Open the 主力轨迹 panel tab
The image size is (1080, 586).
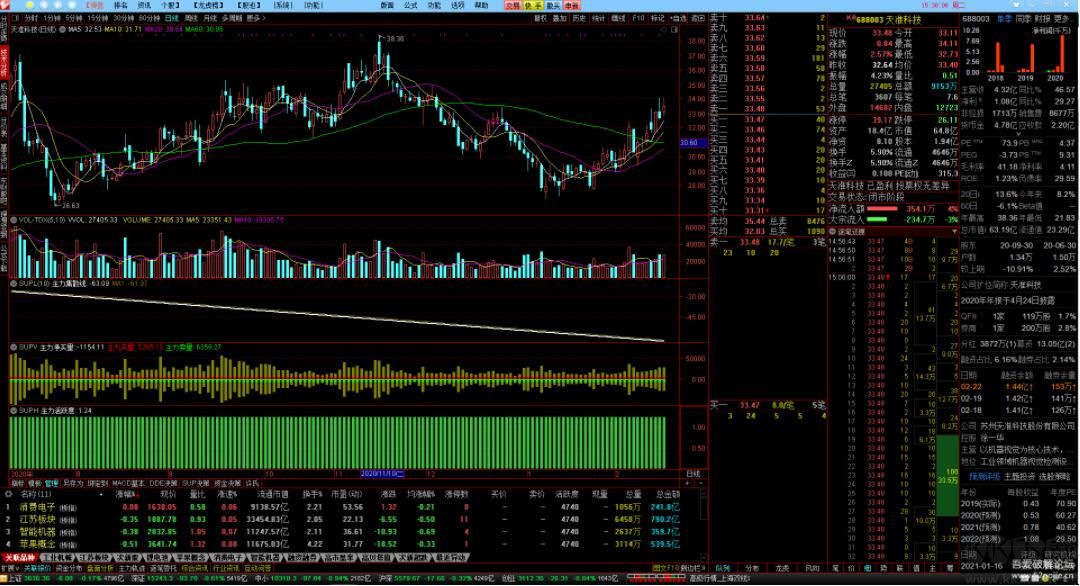point(132,569)
